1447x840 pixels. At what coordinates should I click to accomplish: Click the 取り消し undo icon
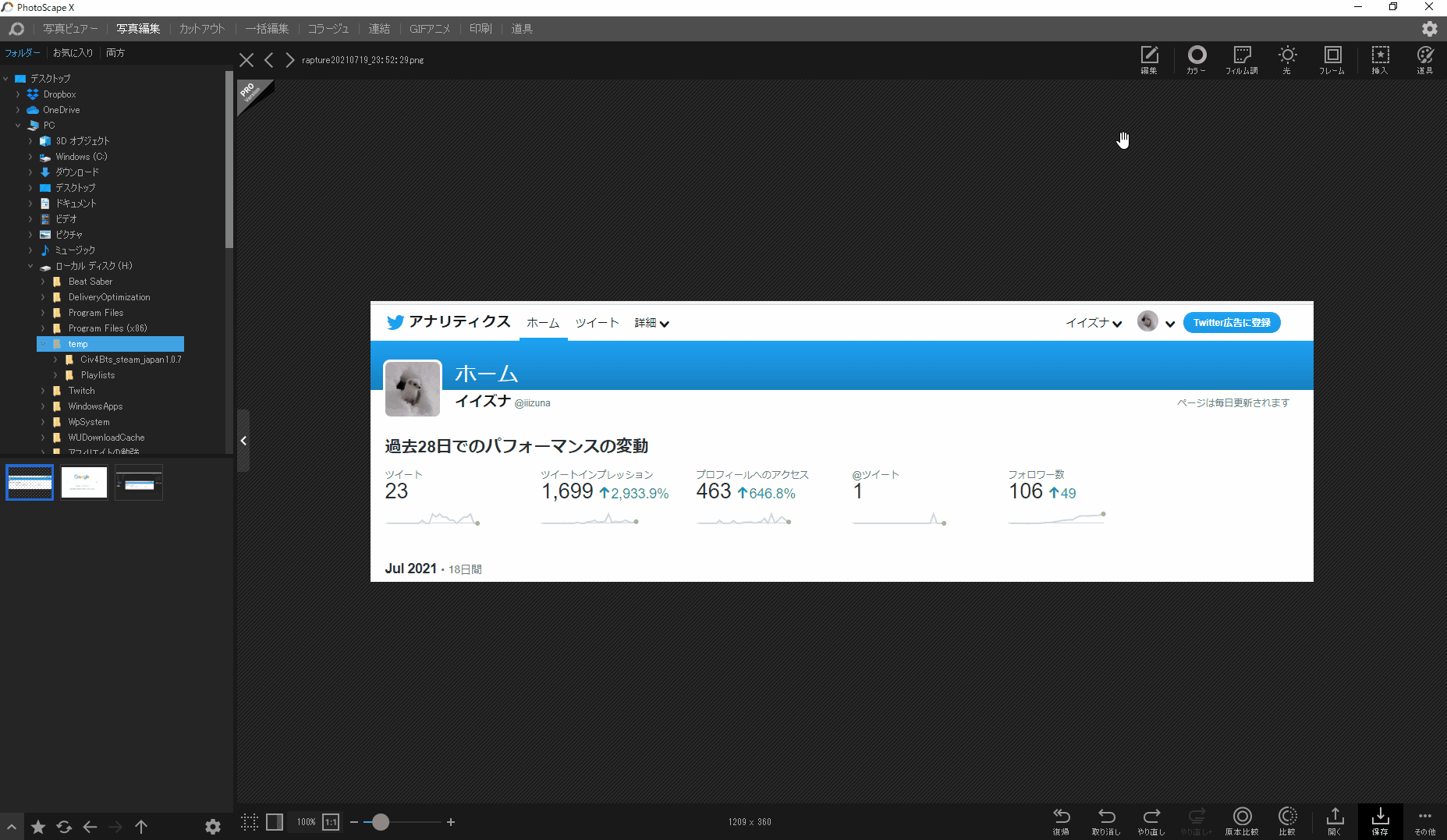[x=1106, y=821]
